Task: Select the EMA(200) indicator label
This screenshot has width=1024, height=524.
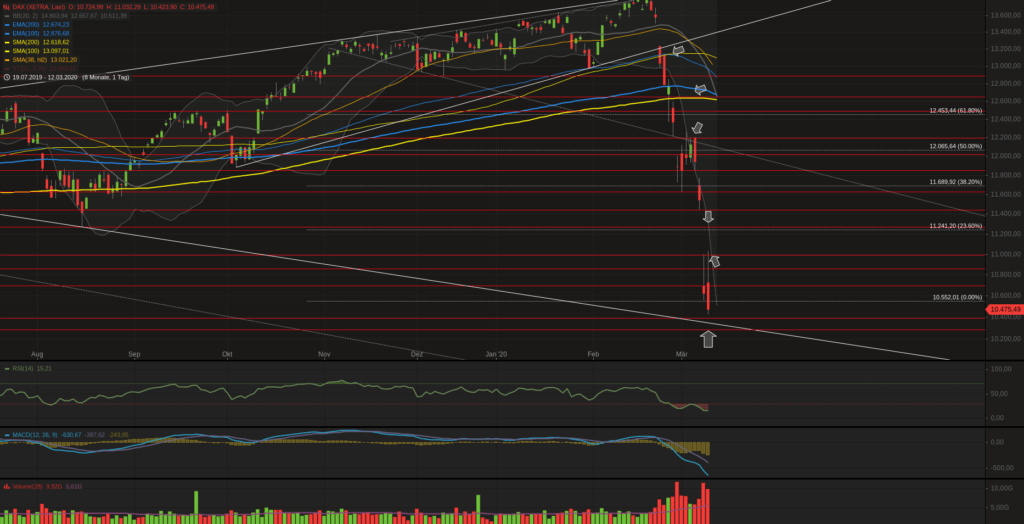Action: click(x=26, y=24)
